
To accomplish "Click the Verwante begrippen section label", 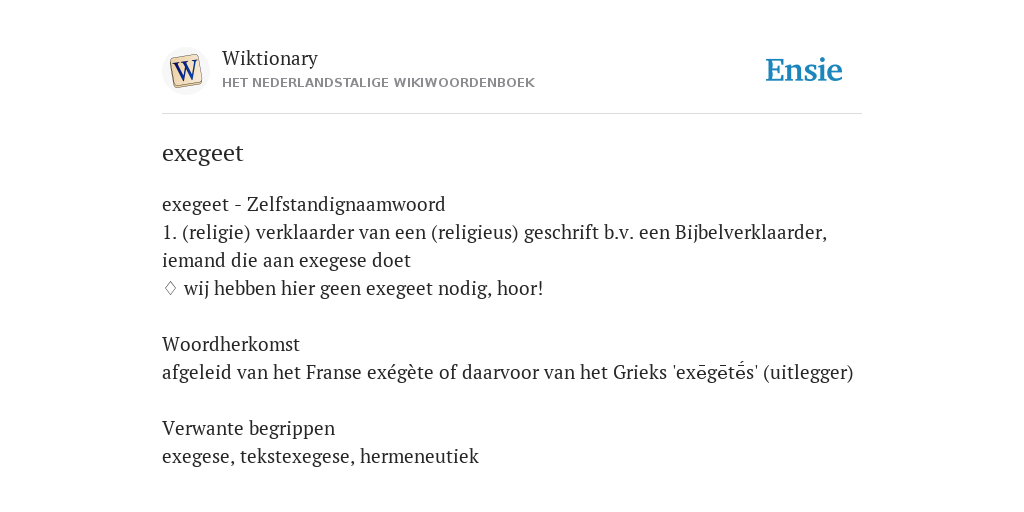I will pos(248,428).
